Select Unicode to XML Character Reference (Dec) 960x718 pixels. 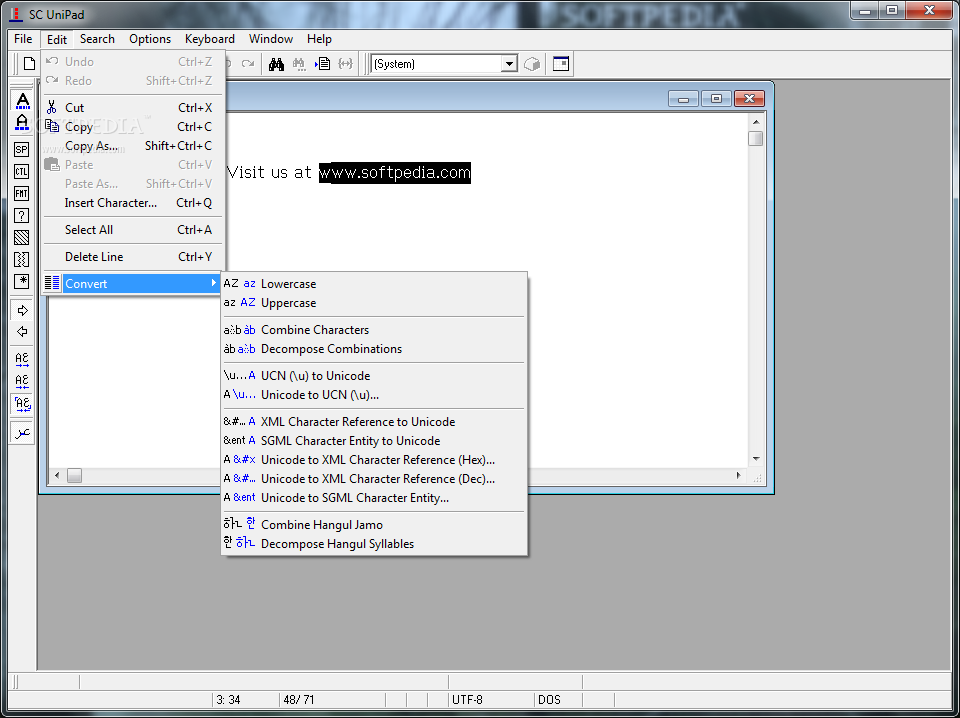pyautogui.click(x=373, y=479)
